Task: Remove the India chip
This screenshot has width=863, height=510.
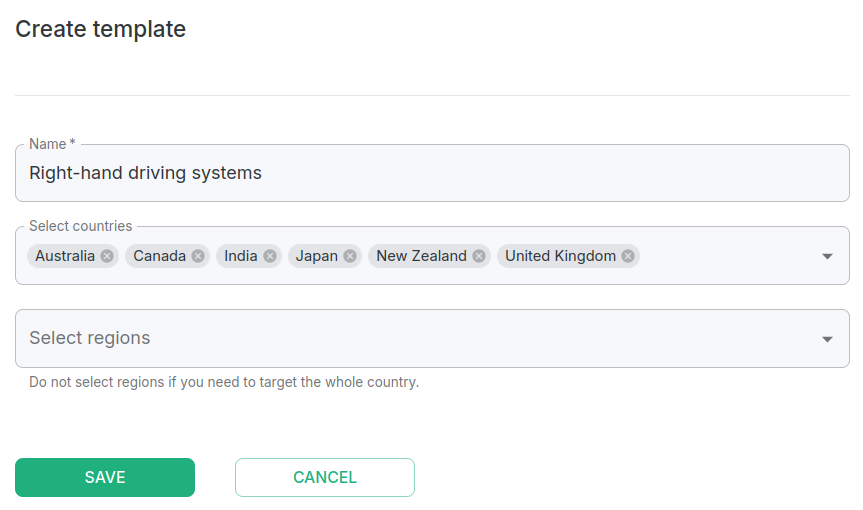Action: pyautogui.click(x=270, y=256)
